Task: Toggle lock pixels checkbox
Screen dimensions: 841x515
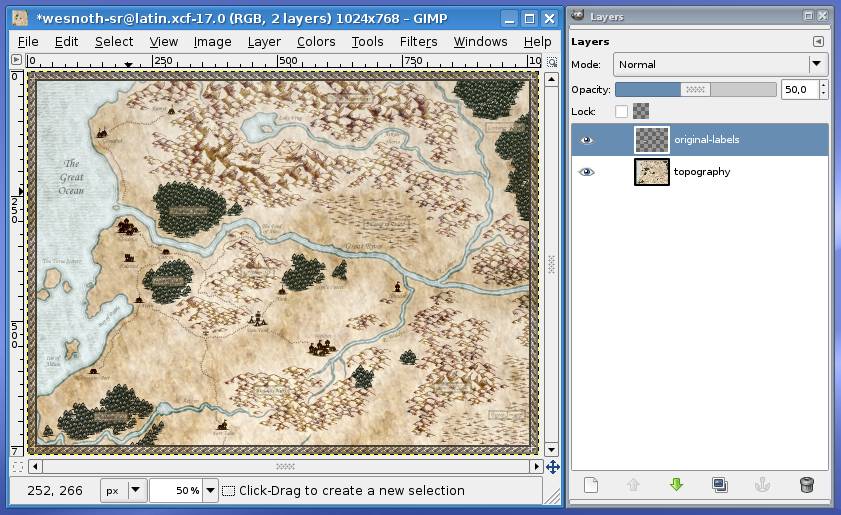Action: click(x=621, y=111)
